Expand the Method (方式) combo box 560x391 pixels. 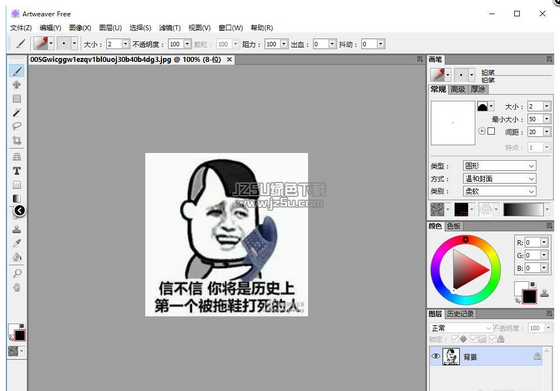tap(500, 179)
